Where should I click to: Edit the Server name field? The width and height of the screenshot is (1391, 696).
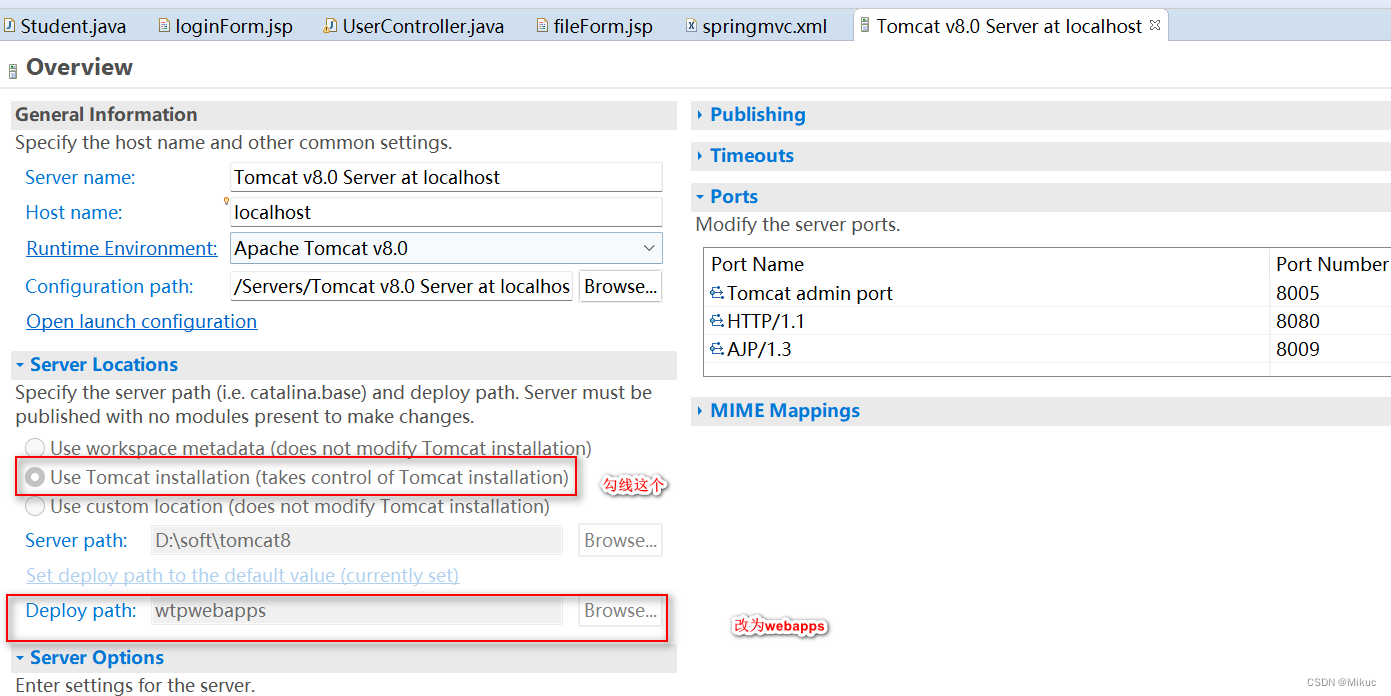(x=446, y=177)
